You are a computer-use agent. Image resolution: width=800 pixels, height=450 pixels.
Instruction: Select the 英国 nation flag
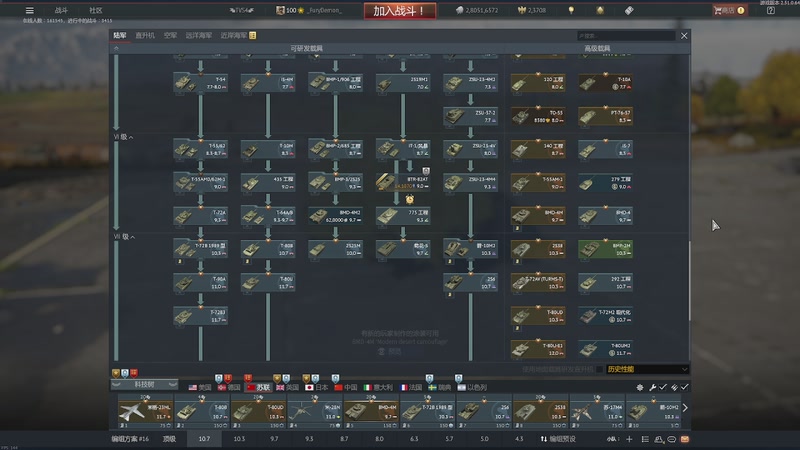(x=287, y=388)
